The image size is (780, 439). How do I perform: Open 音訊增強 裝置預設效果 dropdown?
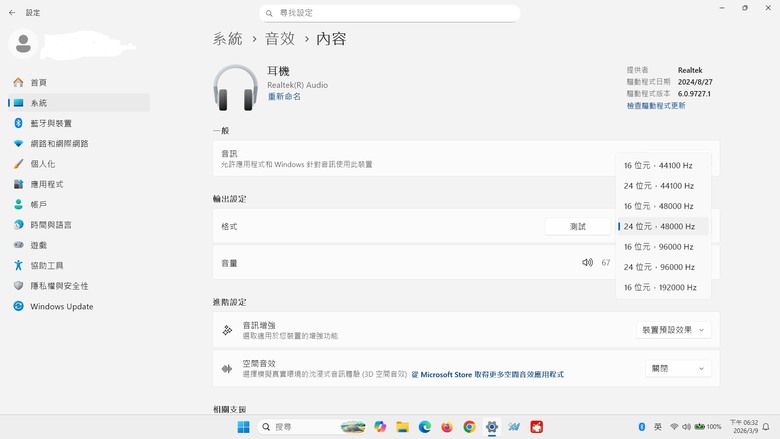[674, 330]
